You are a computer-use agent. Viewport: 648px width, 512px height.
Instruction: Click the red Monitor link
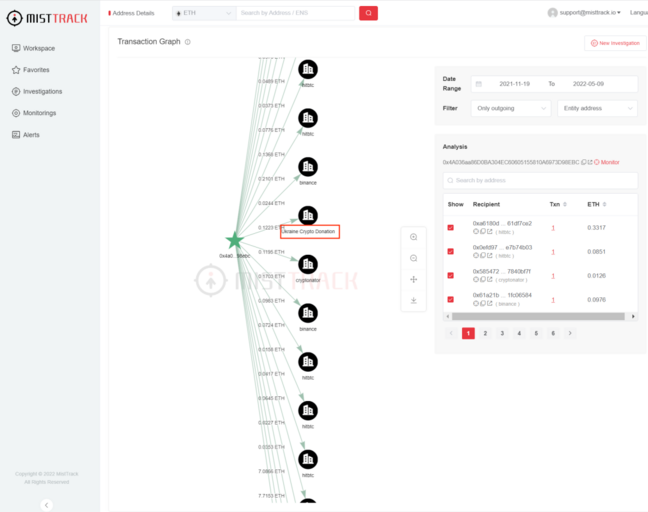click(x=606, y=162)
